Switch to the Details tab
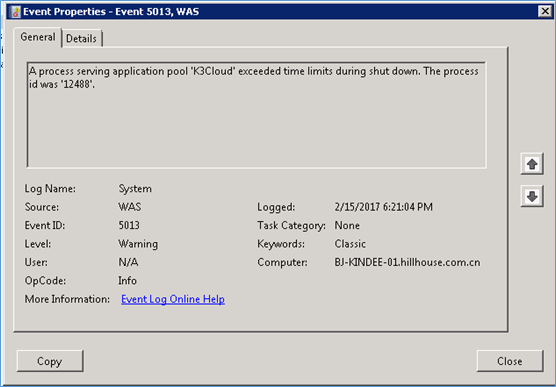The image size is (556, 387). tap(82, 38)
